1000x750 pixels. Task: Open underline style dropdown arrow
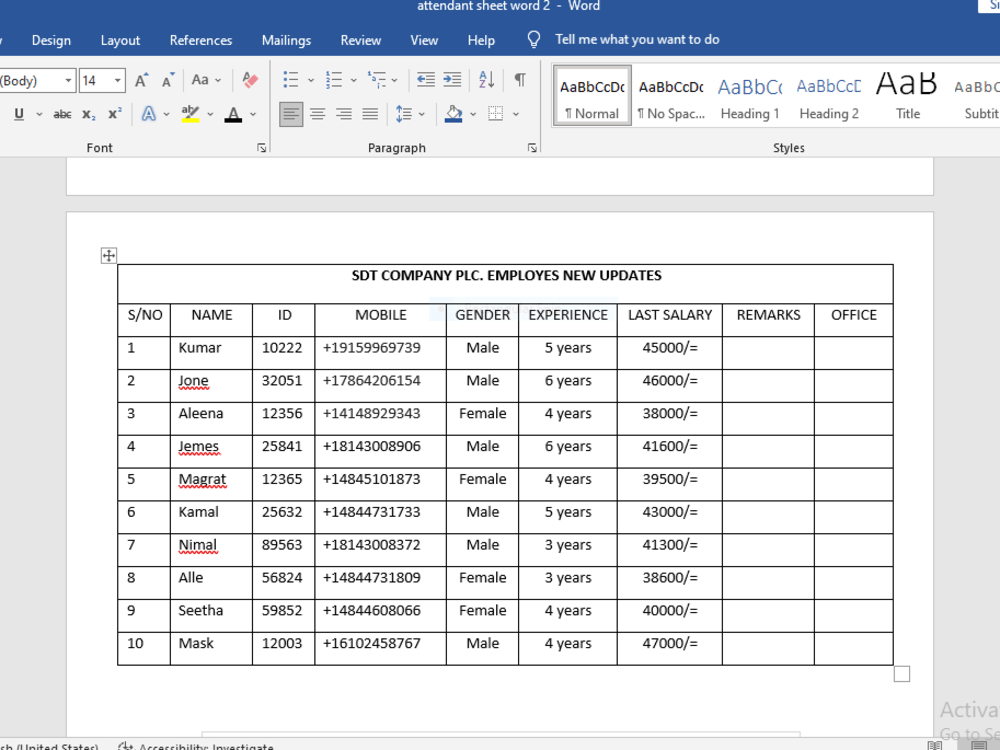pos(39,114)
